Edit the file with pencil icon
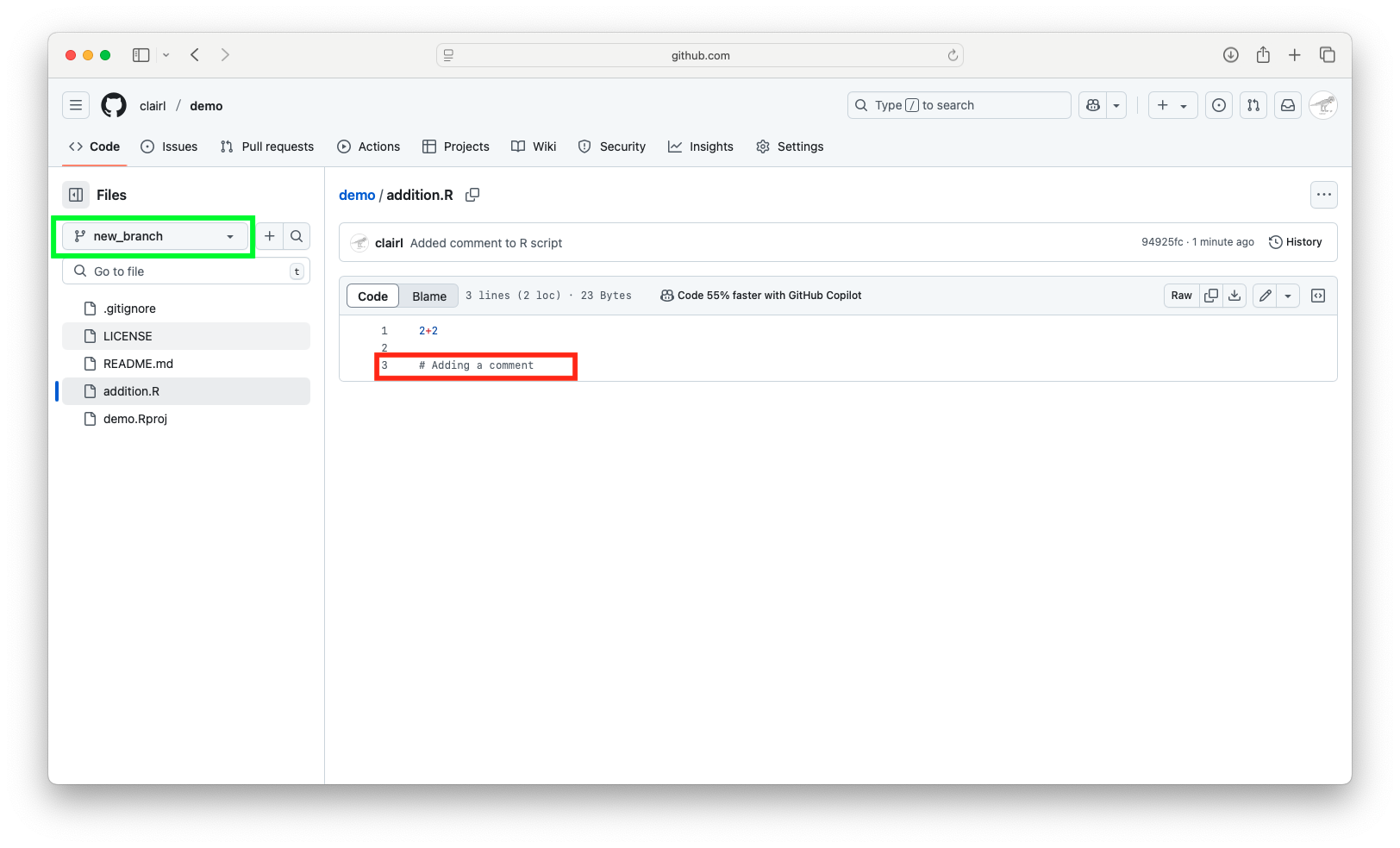Viewport: 1400px width, 848px height. (x=1265, y=296)
